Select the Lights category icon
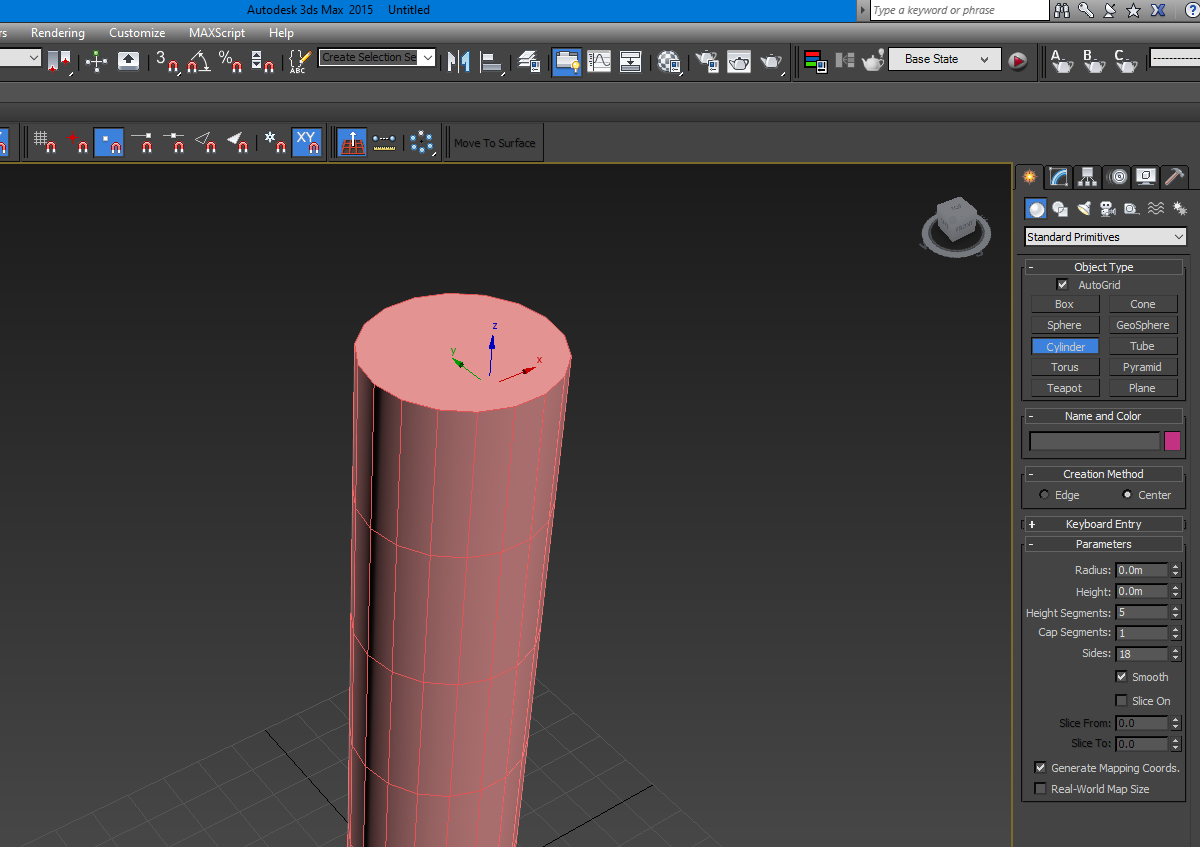This screenshot has height=847, width=1200. [1084, 208]
